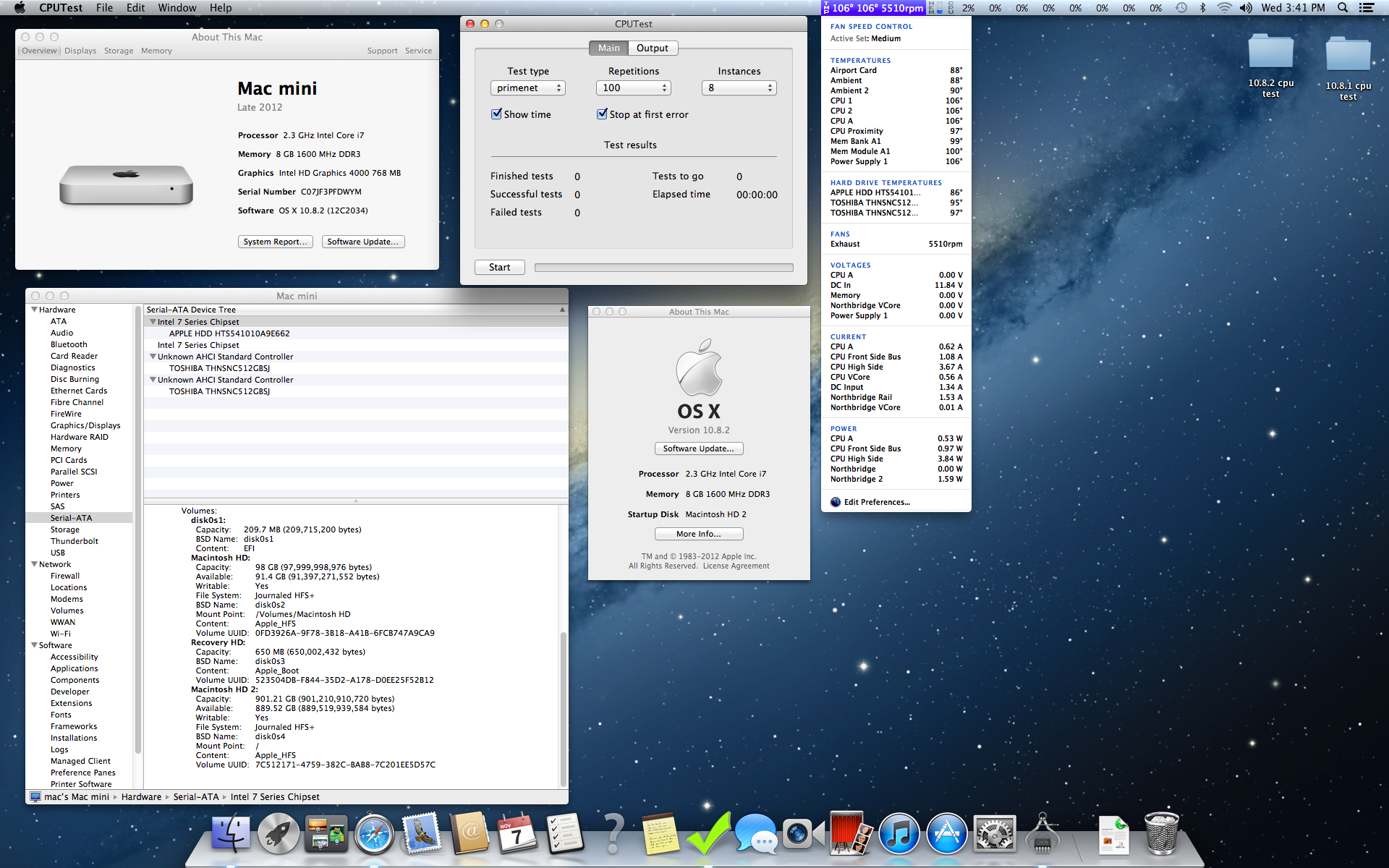Collapse the Intel 7 Series Chipset row
Image resolution: width=1389 pixels, height=868 pixels.
[x=153, y=322]
